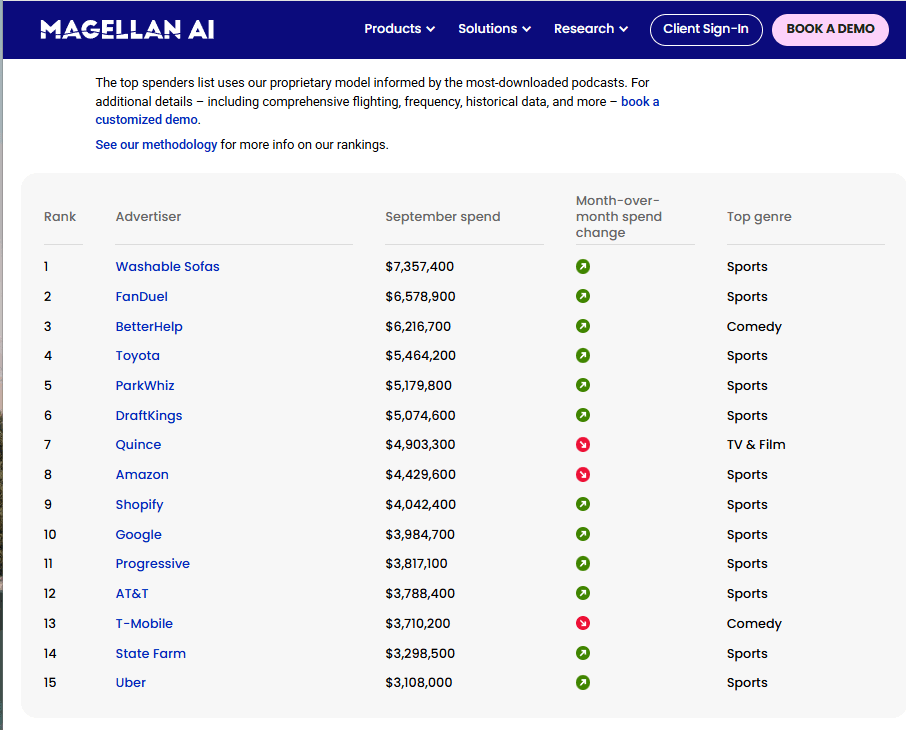This screenshot has height=730, width=906.
Task: Open the FanDuel advertiser link
Action: pos(141,297)
